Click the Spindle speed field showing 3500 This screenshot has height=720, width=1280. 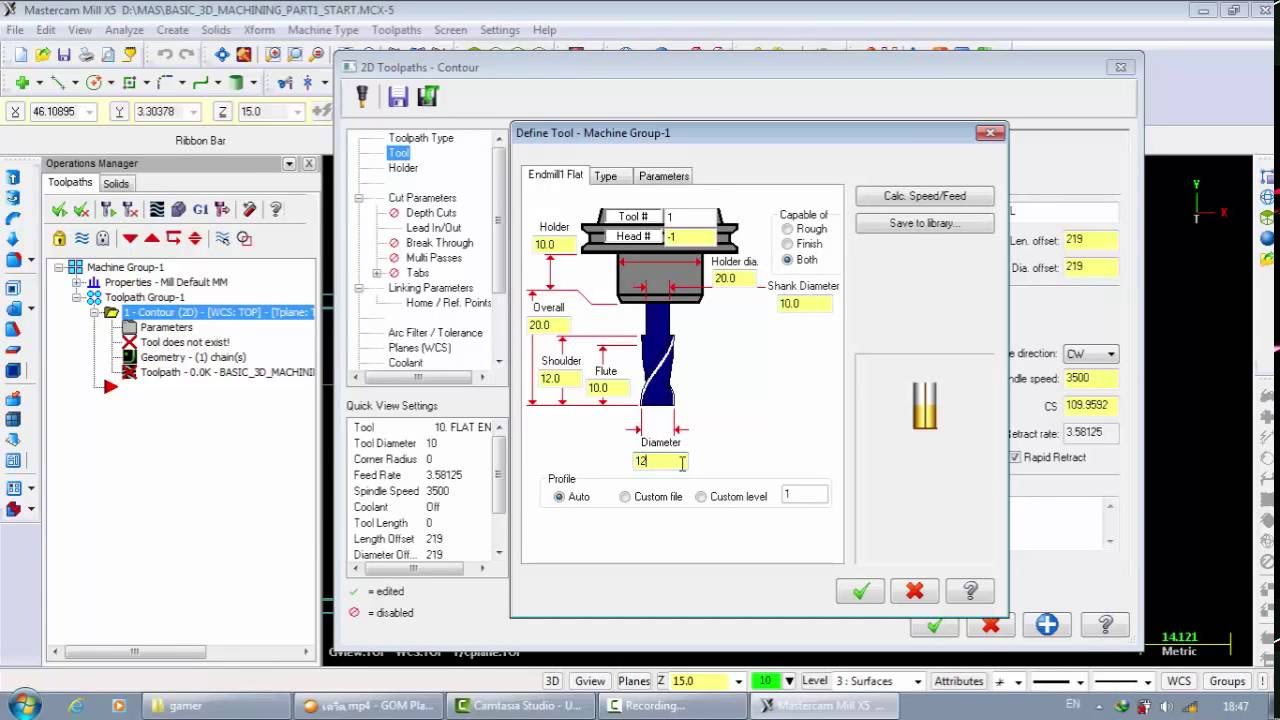click(1090, 378)
